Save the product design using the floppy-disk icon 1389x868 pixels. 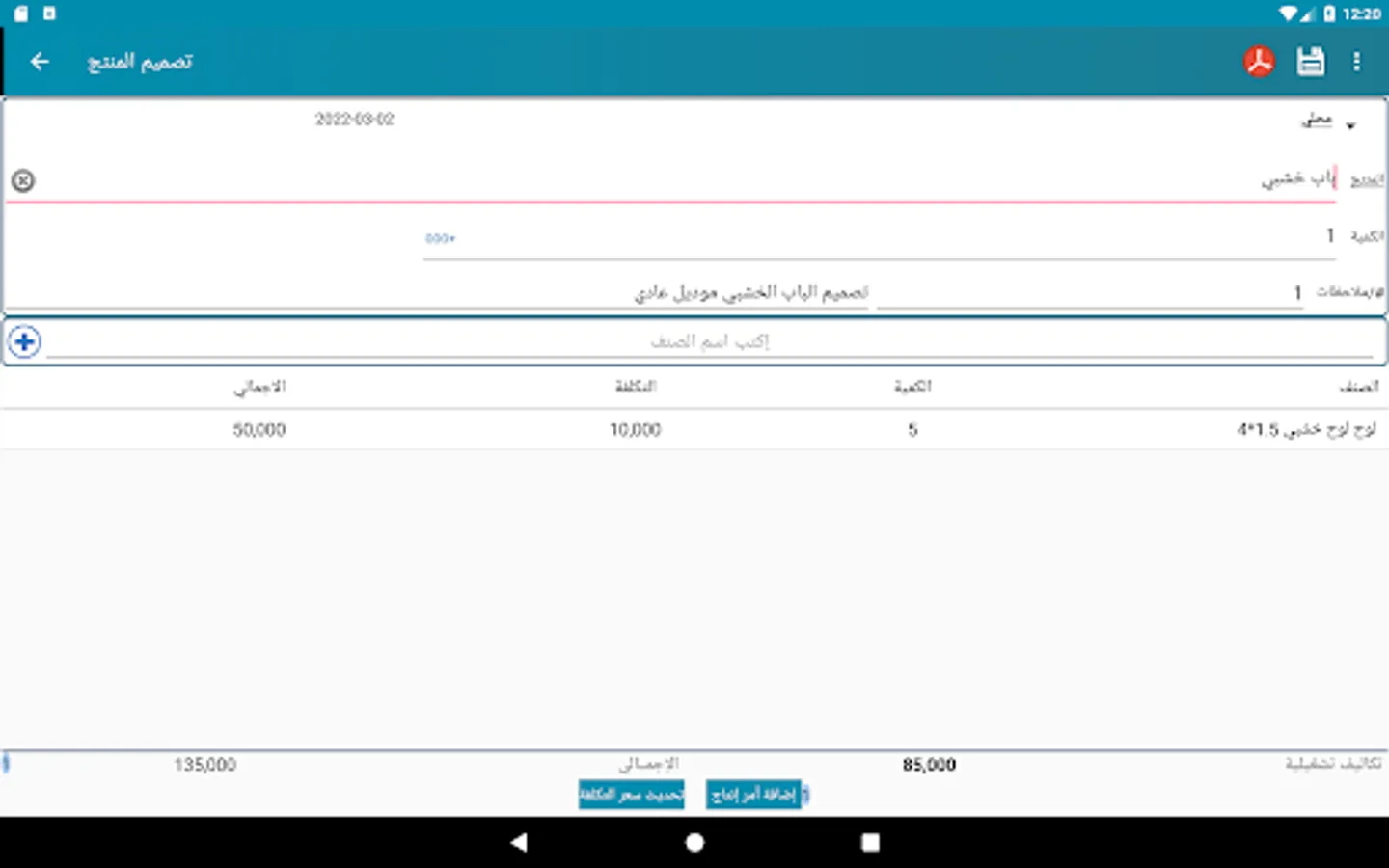point(1310,62)
